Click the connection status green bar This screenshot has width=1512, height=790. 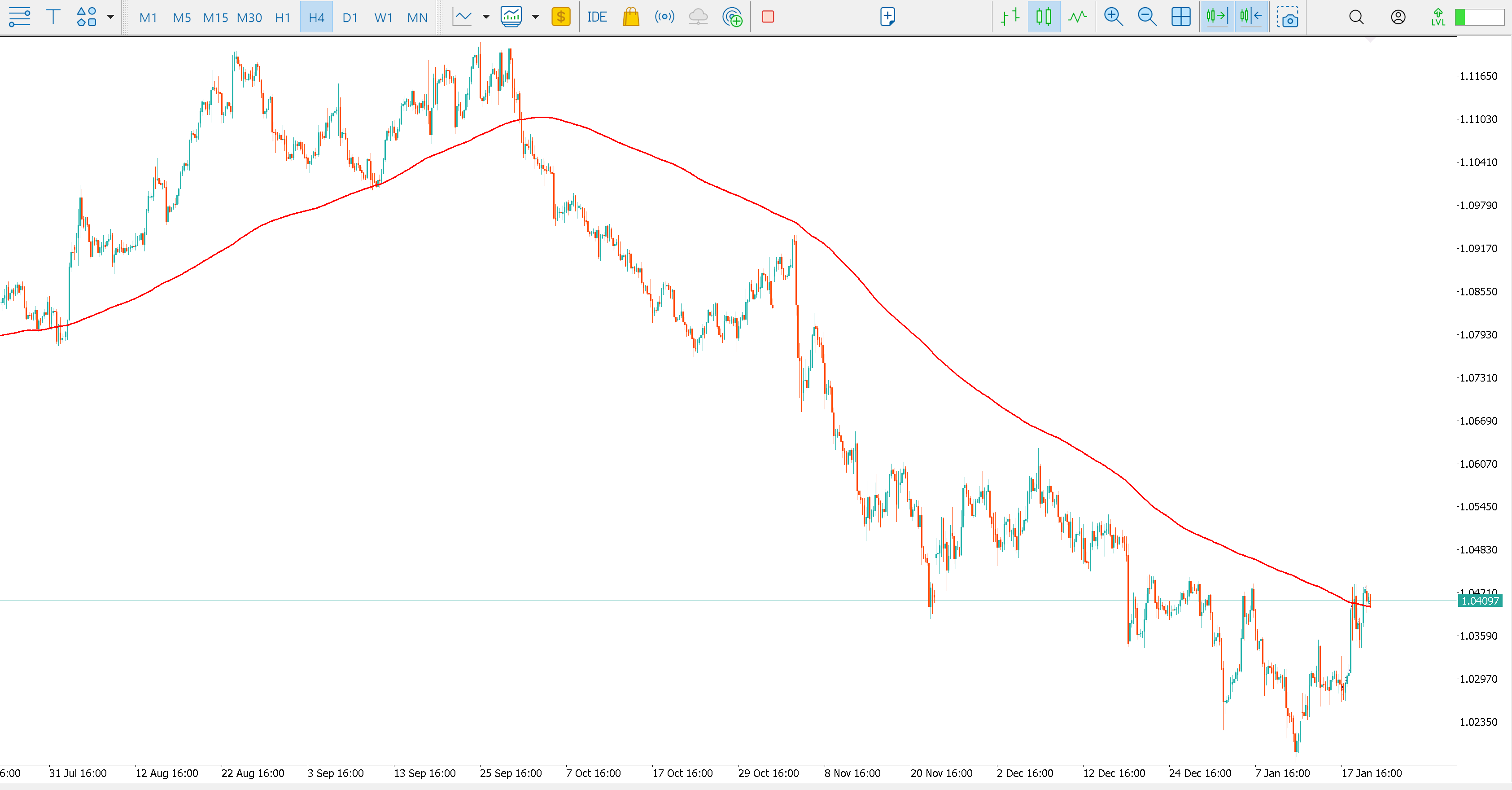(x=1480, y=17)
